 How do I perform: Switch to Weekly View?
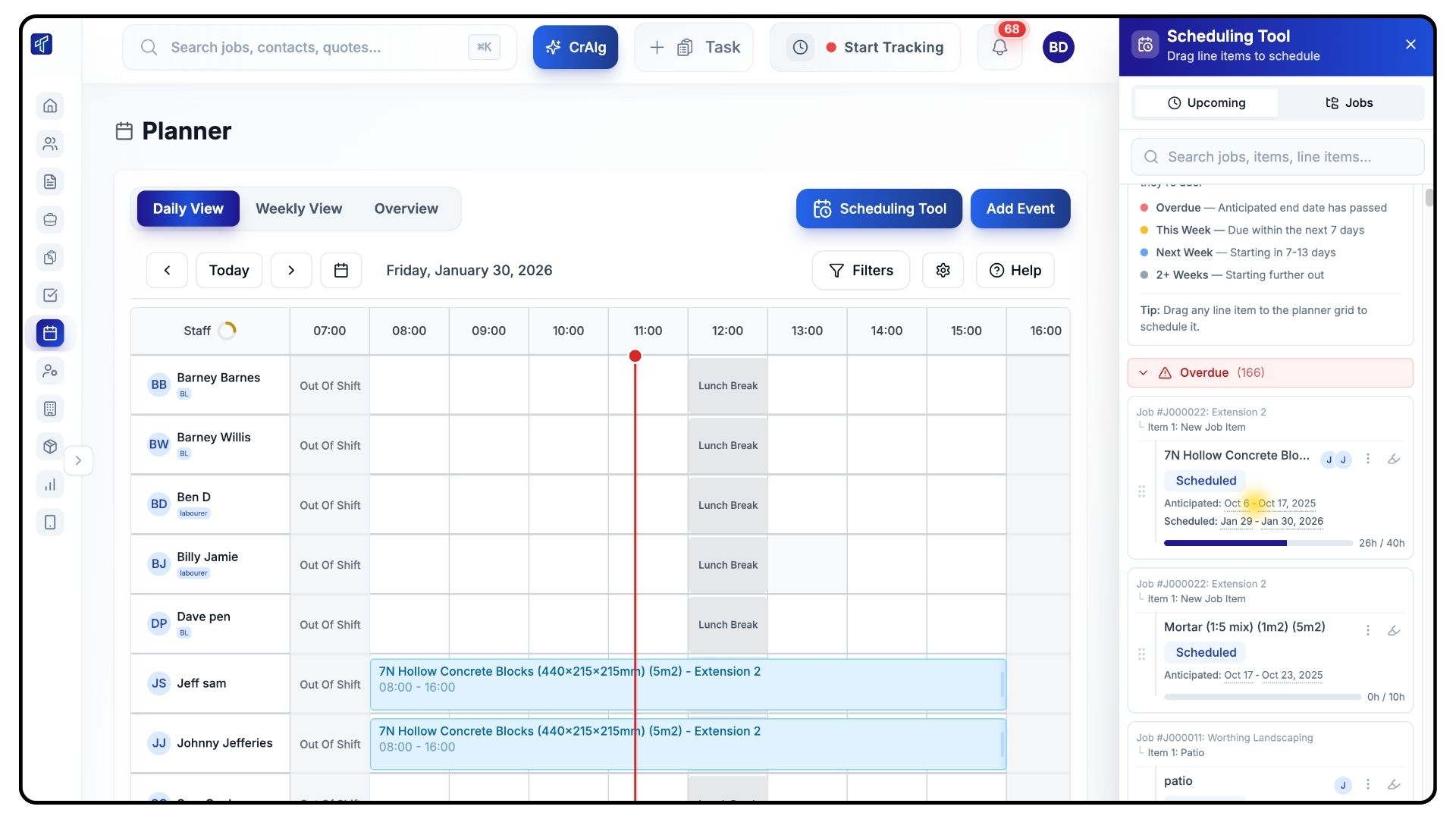coord(299,209)
